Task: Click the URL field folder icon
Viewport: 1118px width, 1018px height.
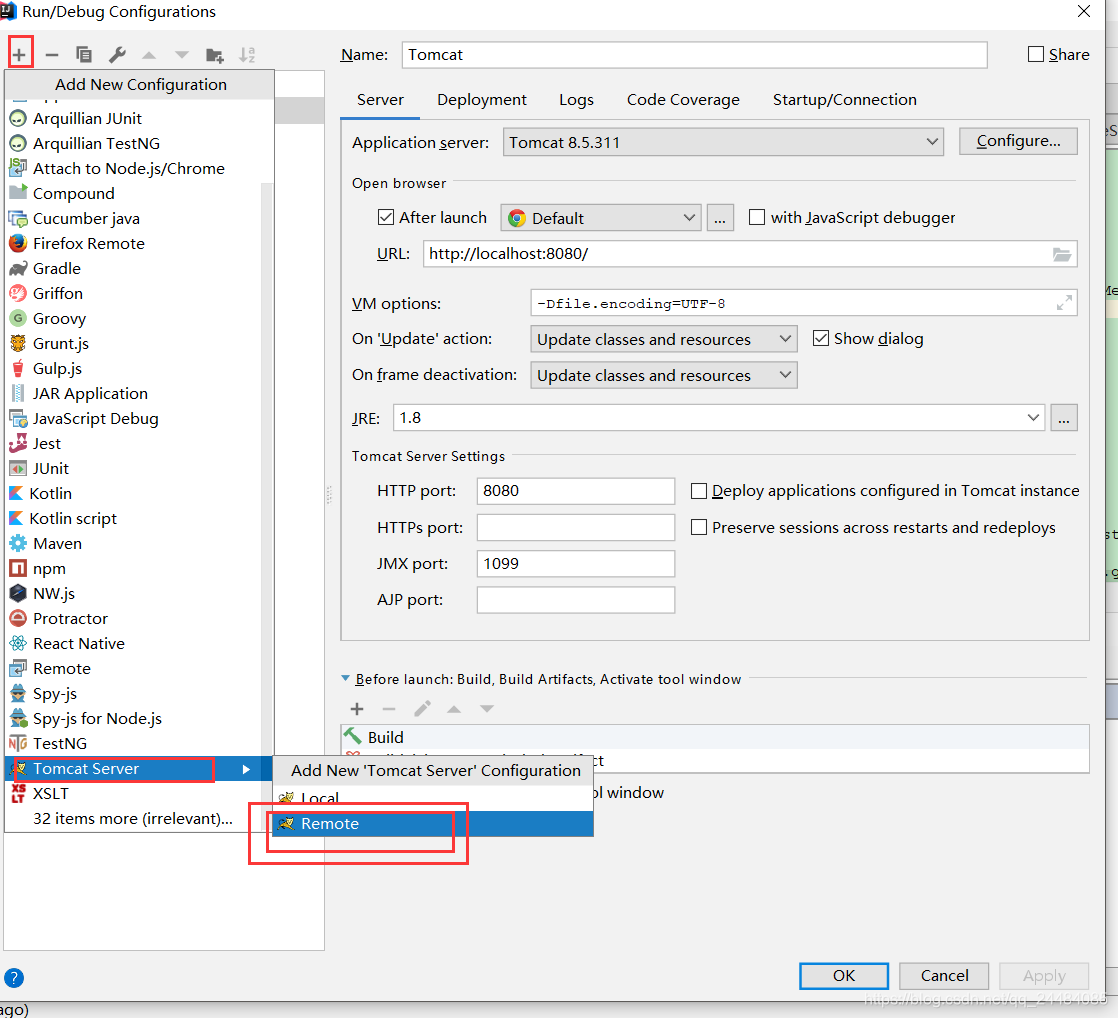Action: [1062, 254]
